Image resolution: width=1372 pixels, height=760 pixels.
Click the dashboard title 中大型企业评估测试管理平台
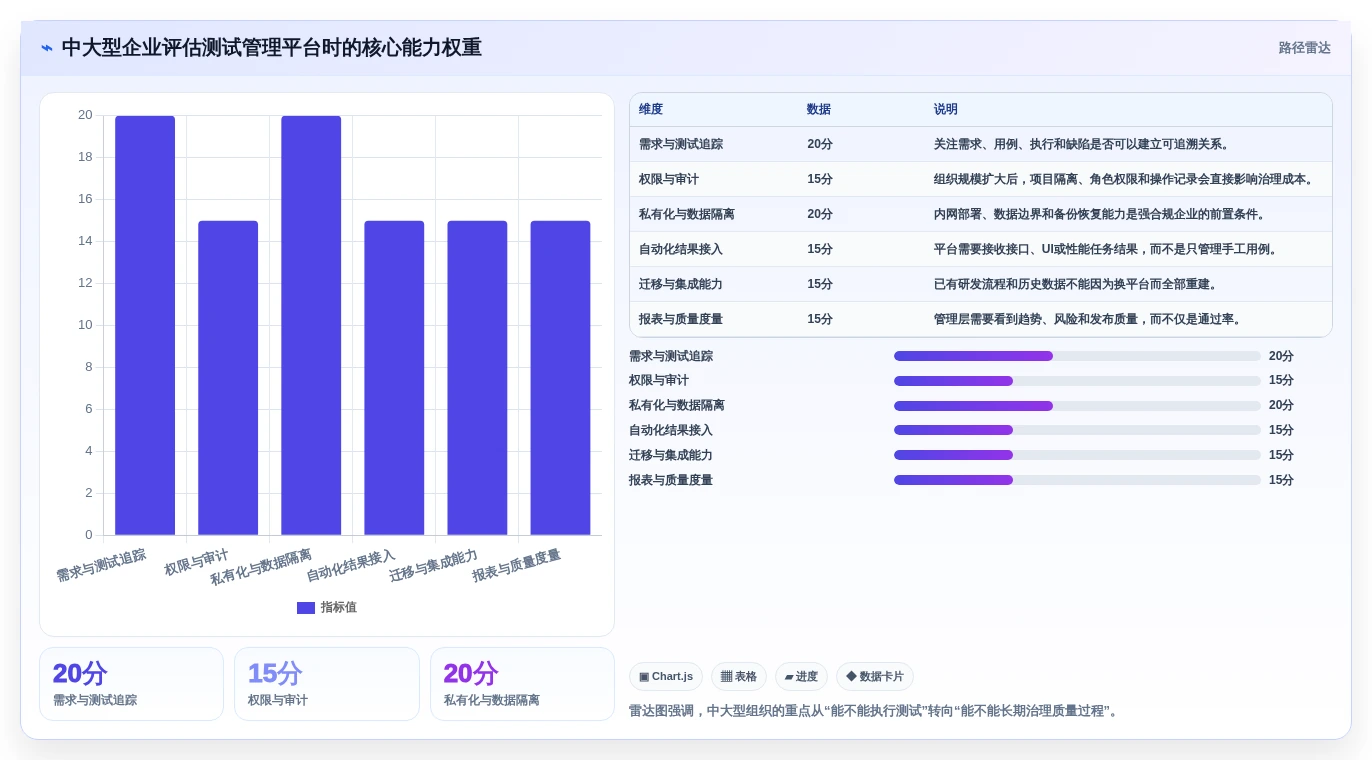pyautogui.click(x=272, y=48)
